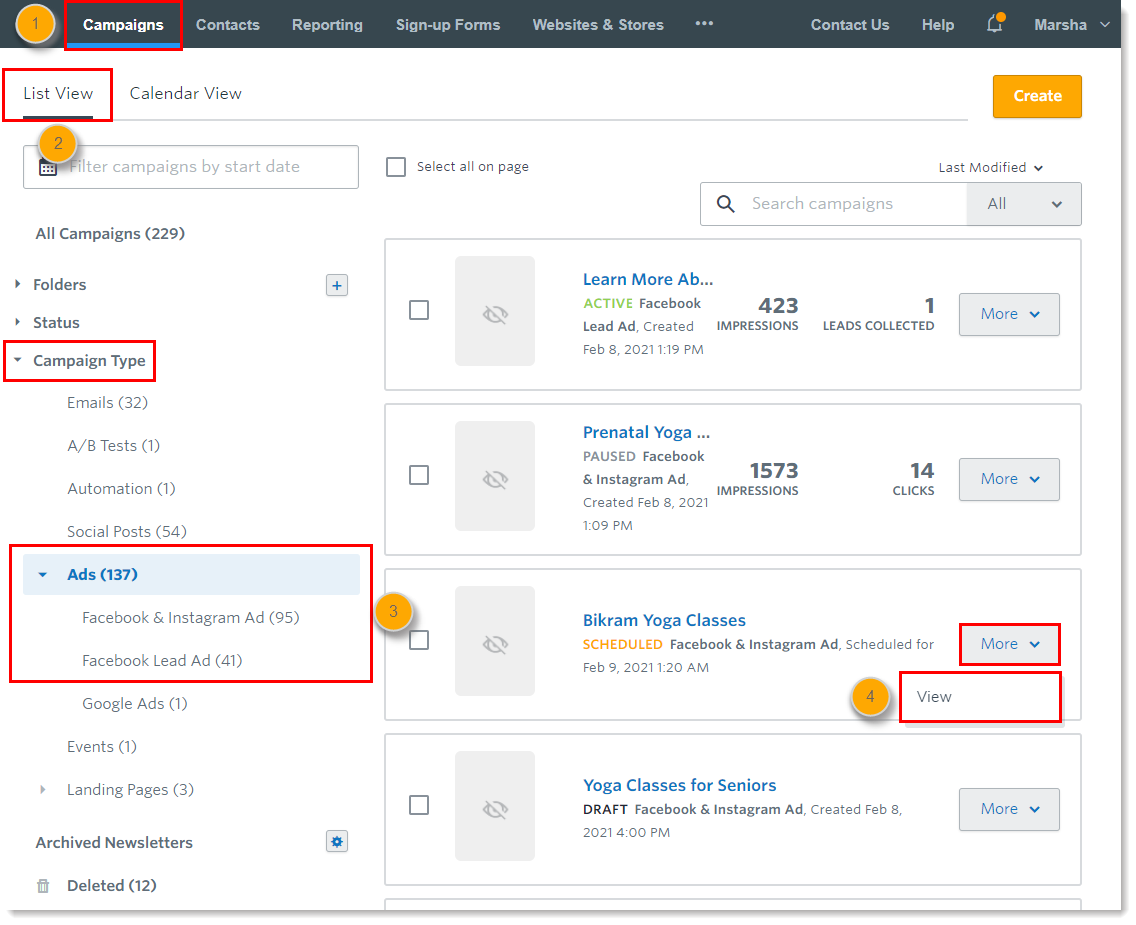Open the Bikram Yoga Classes campaign link
Image resolution: width=1136 pixels, height=925 pixels.
tap(664, 620)
